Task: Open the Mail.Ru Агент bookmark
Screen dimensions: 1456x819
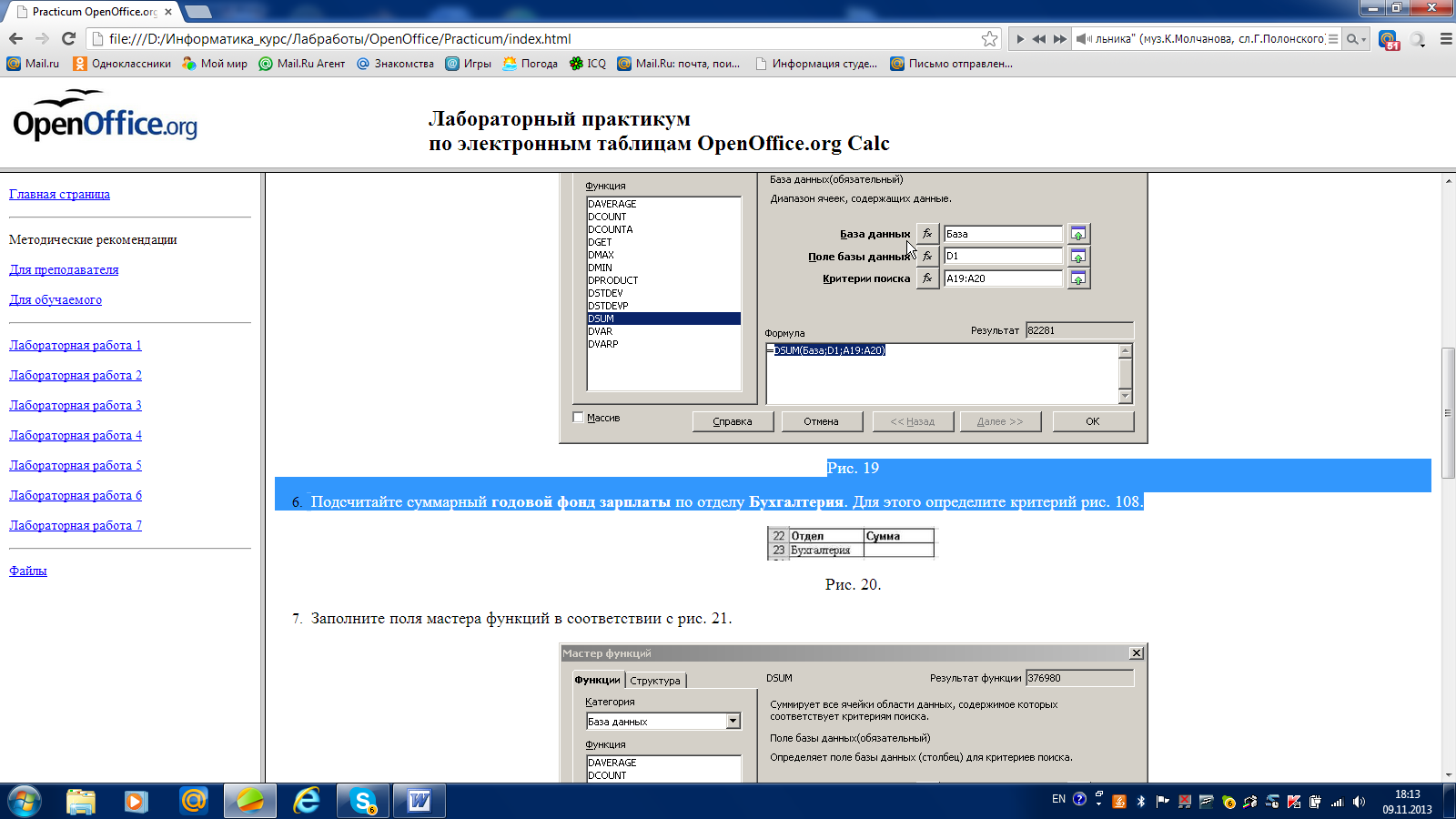Action: (x=302, y=64)
